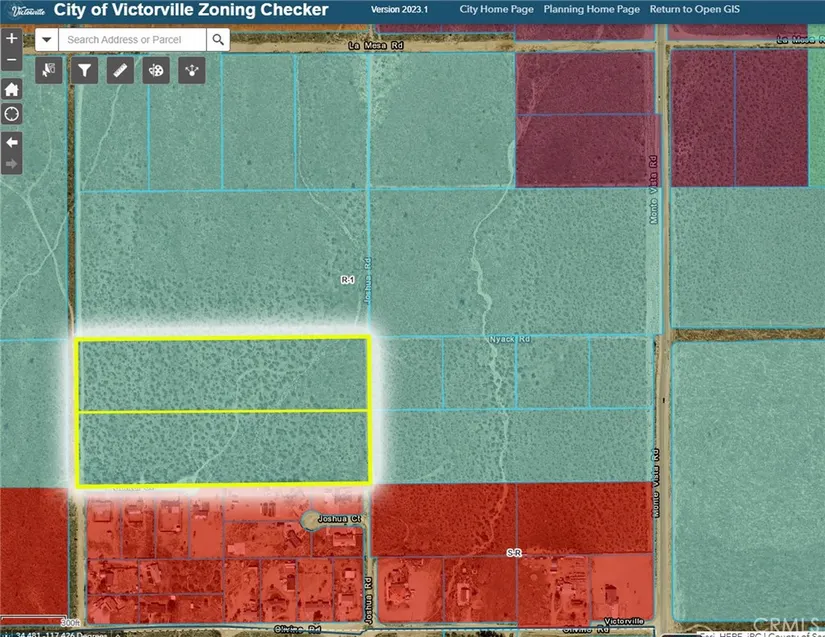This screenshot has width=825, height=637.
Task: Expand the search source dropdown arrow
Action: [47, 39]
